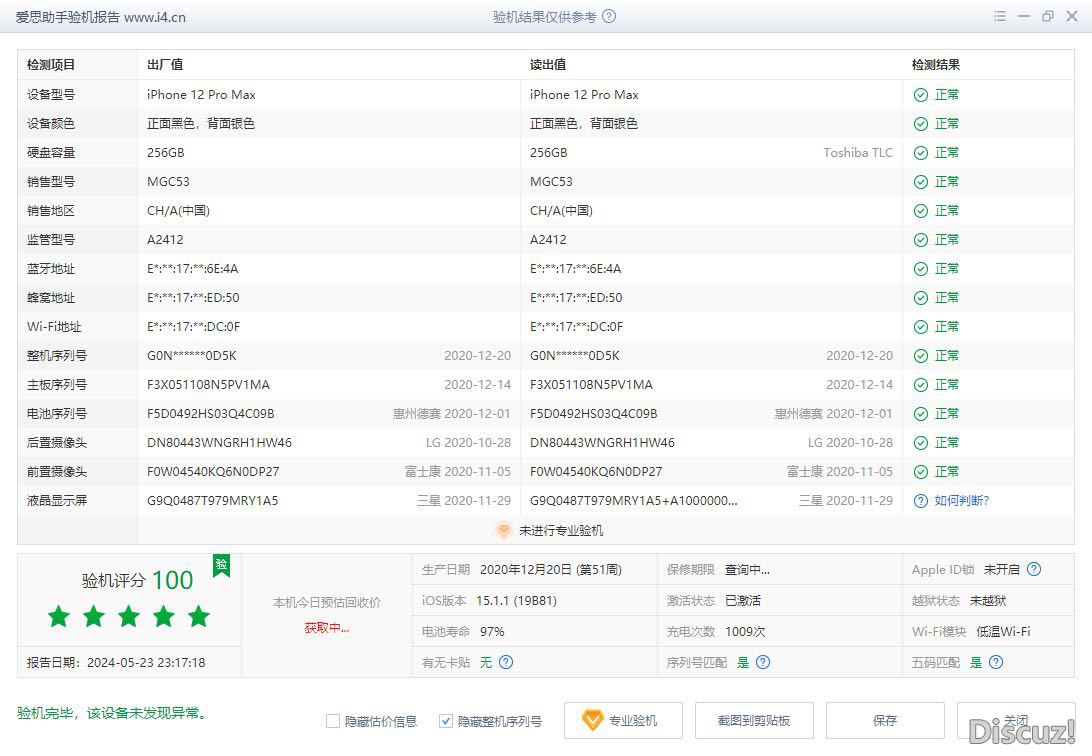This screenshot has height=756, width=1092.
Task: Click 验机完毕，该设备未发现异常。 status text
Action: 113,713
